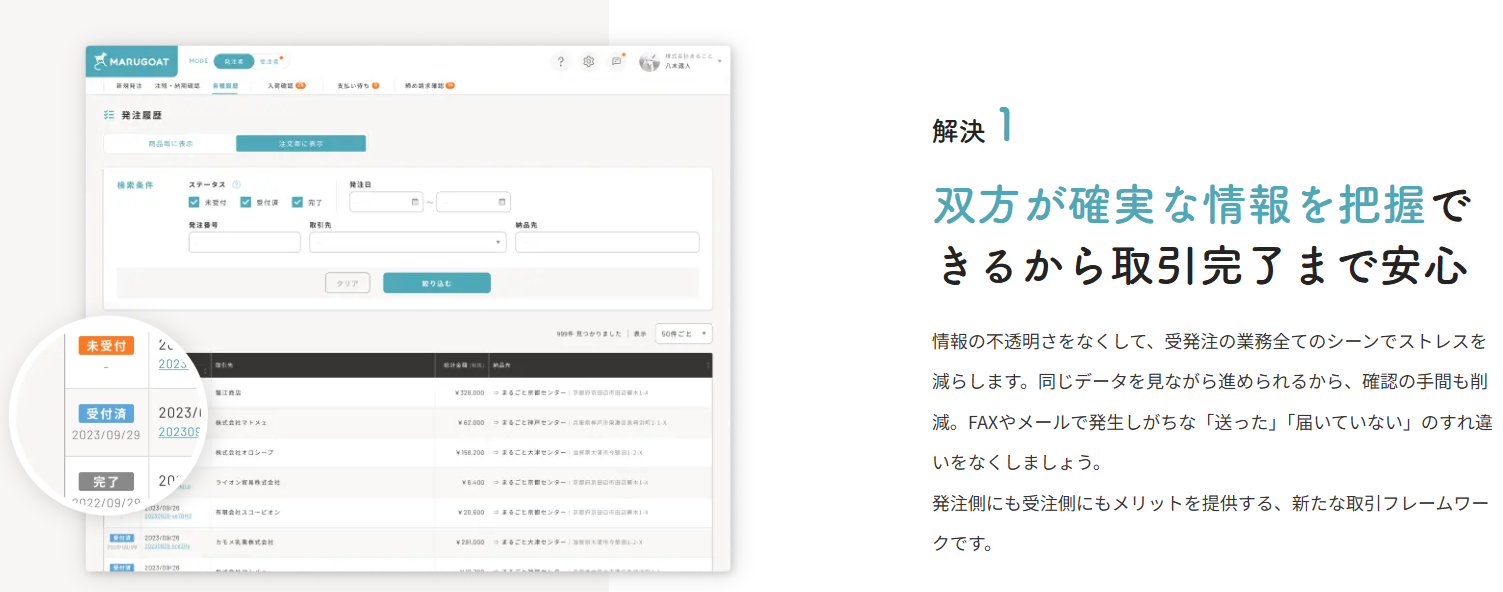Switch to 商品毎に表示 view
Viewport: 1503px width, 592px height.
click(x=170, y=144)
